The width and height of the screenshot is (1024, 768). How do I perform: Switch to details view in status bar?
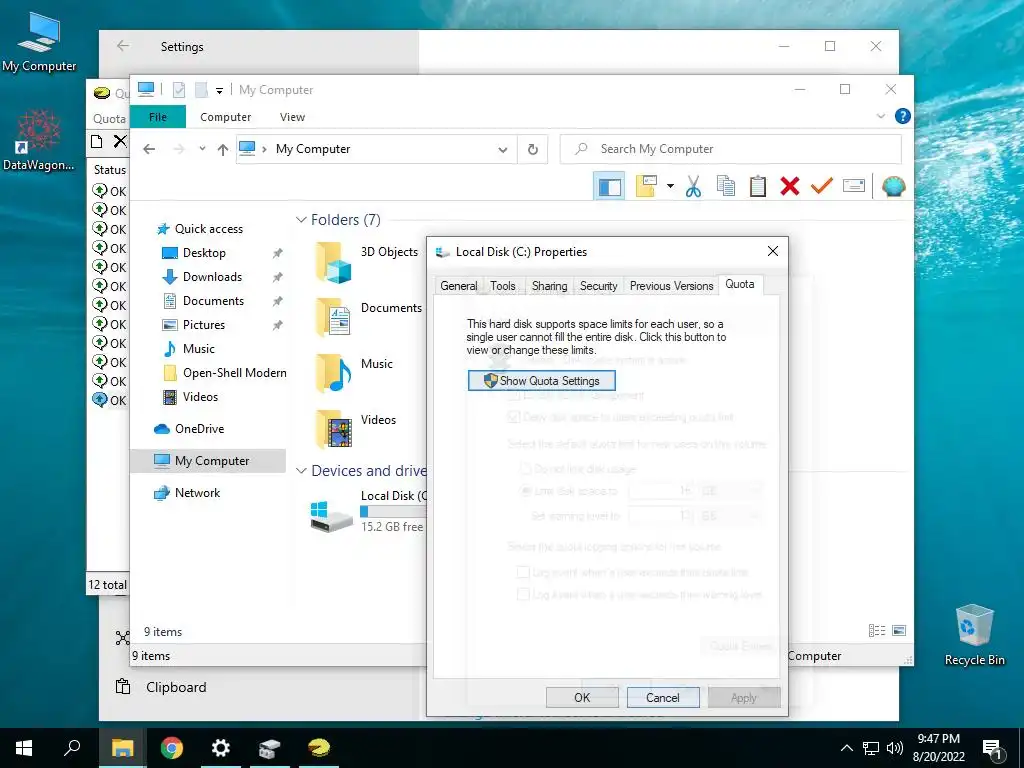point(877,631)
